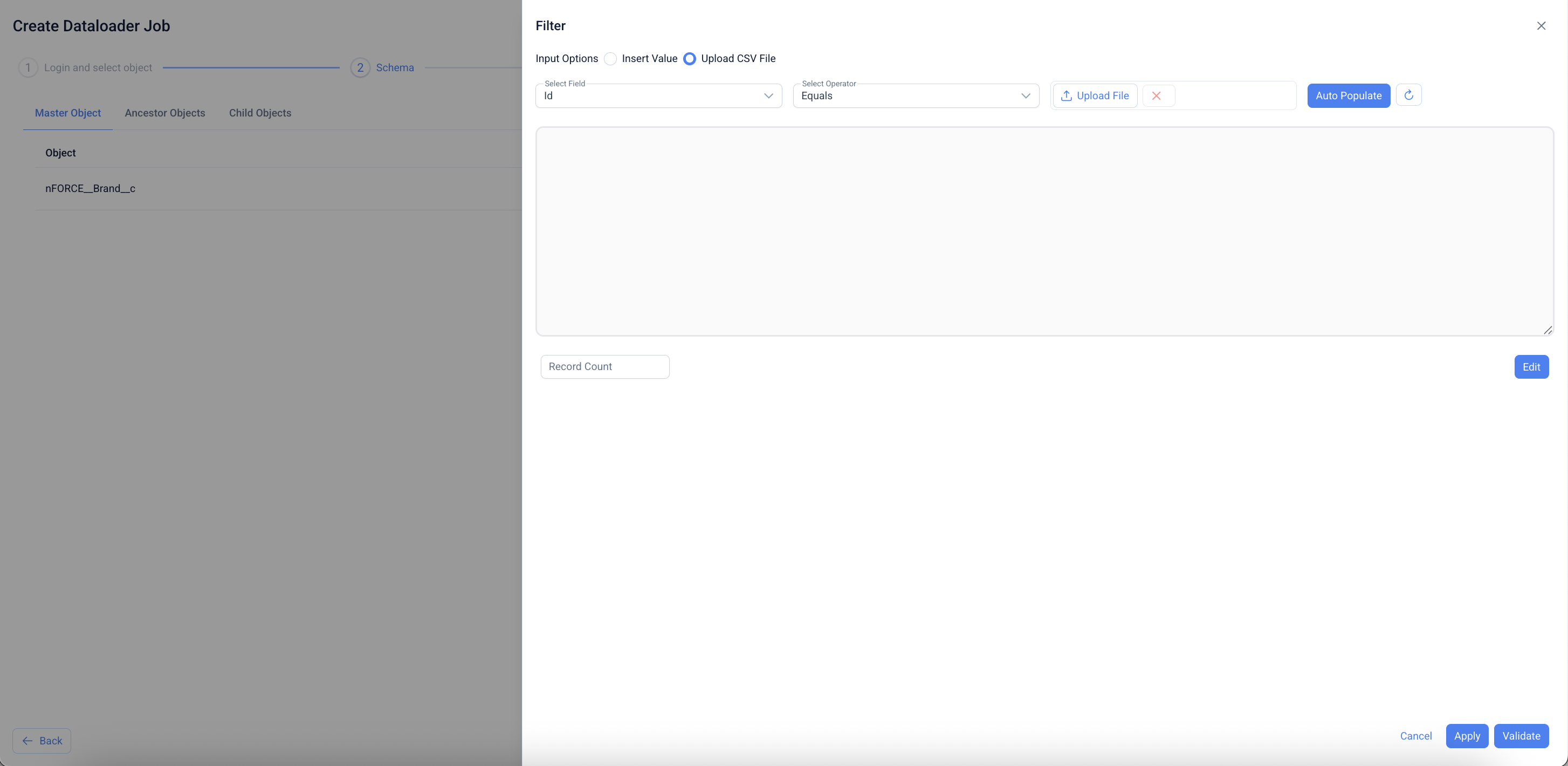Viewport: 1568px width, 766px height.
Task: Click the Apply button
Action: tap(1466, 736)
